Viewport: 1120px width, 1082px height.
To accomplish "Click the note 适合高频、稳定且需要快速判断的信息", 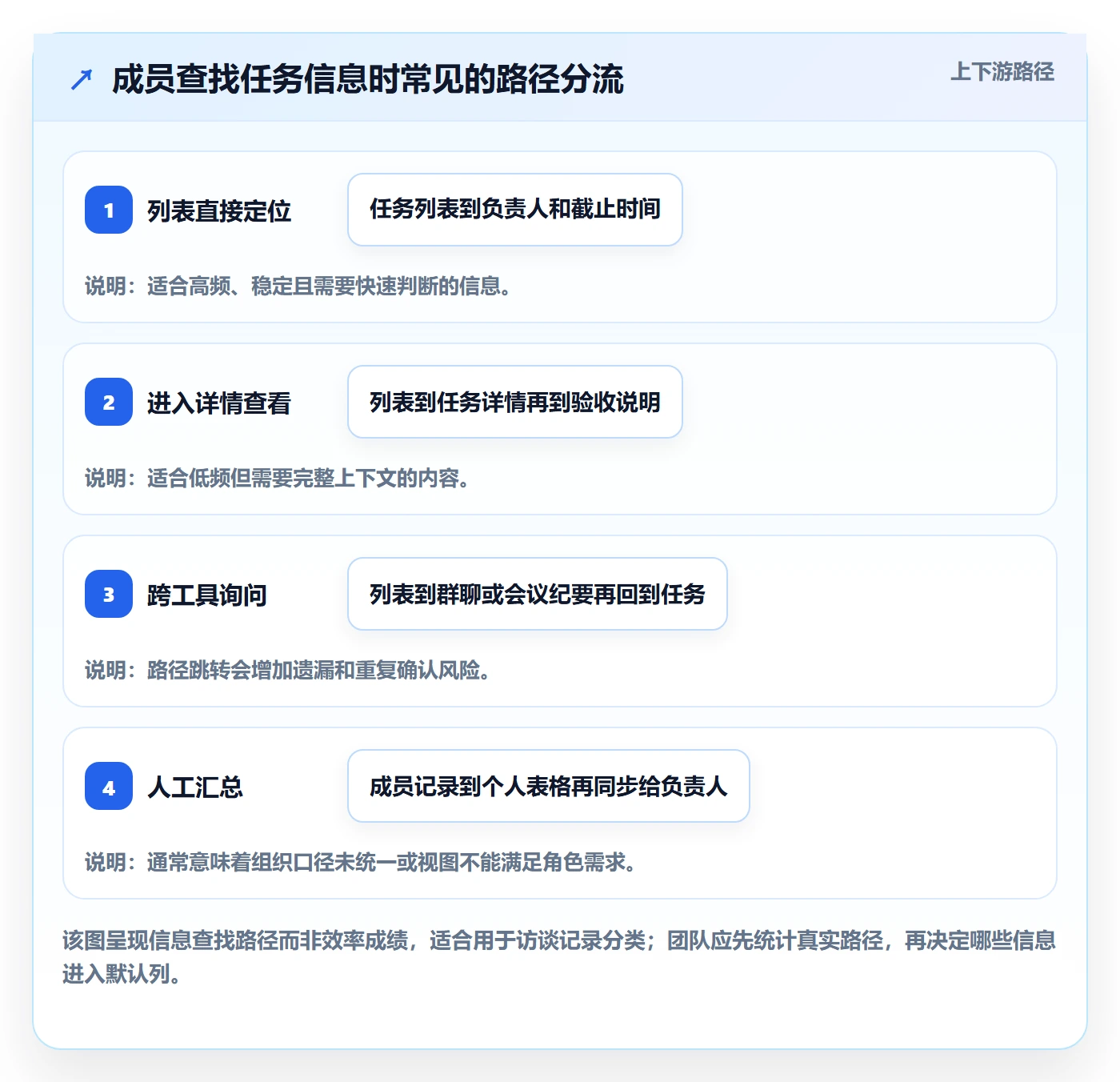I will click(298, 286).
